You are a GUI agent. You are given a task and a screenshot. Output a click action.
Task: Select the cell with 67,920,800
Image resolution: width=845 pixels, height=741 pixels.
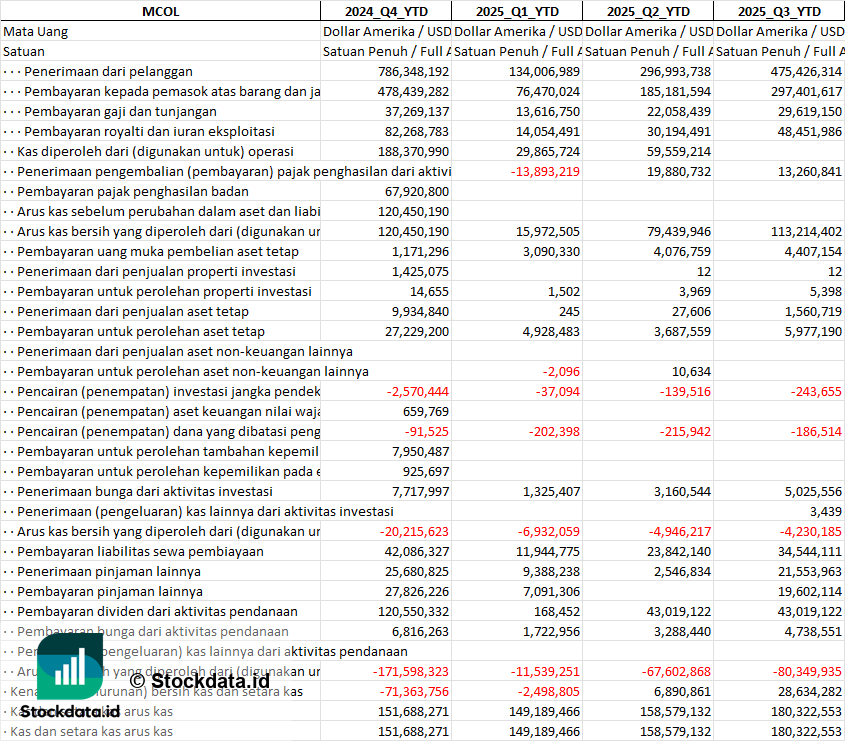coord(416,191)
